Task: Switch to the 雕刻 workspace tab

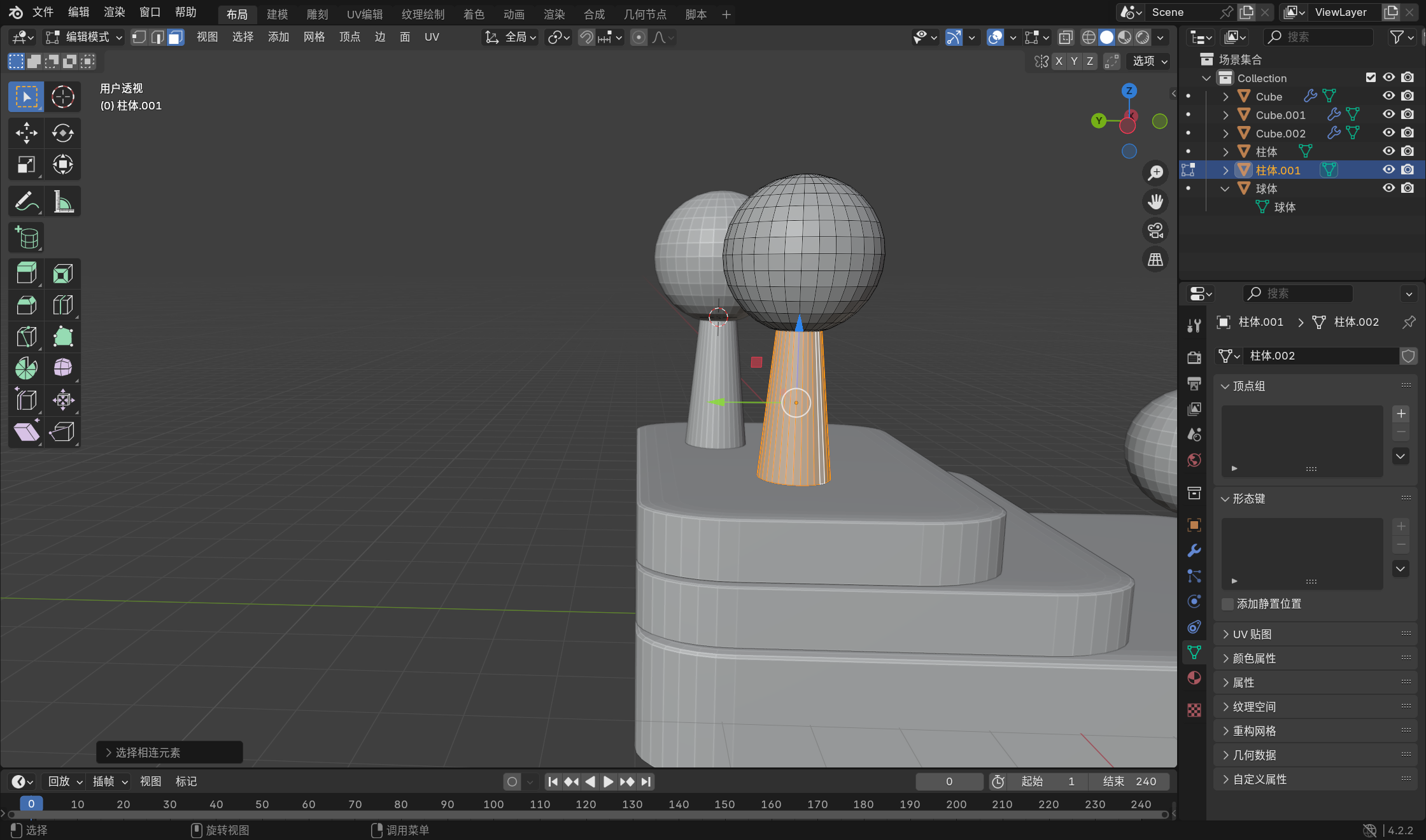Action: click(317, 14)
